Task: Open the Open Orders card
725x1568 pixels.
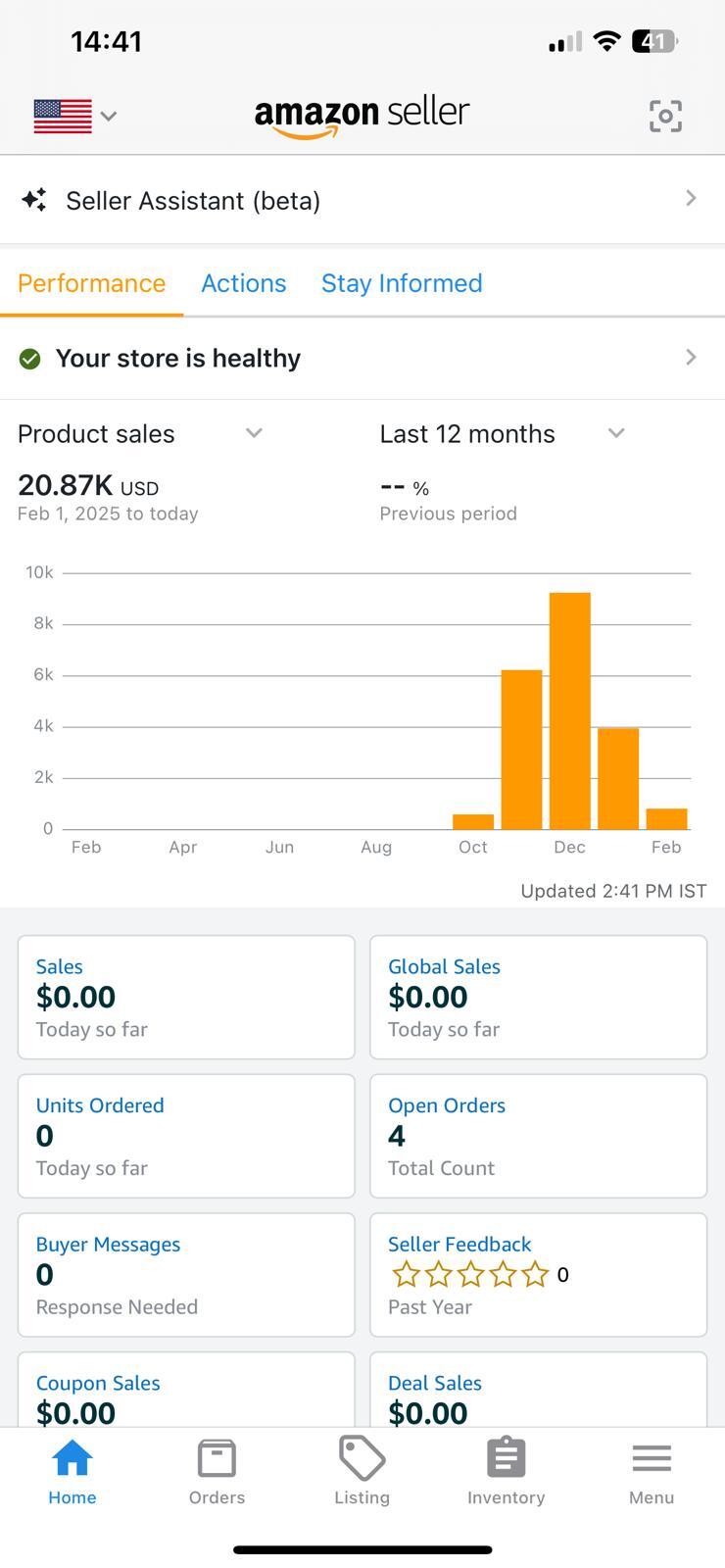Action: tap(538, 1136)
